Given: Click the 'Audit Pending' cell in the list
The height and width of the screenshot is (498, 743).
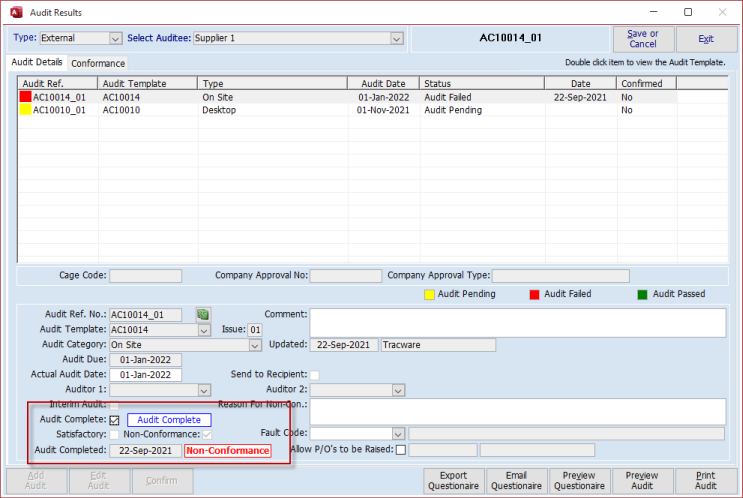Looking at the screenshot, I should pos(453,110).
